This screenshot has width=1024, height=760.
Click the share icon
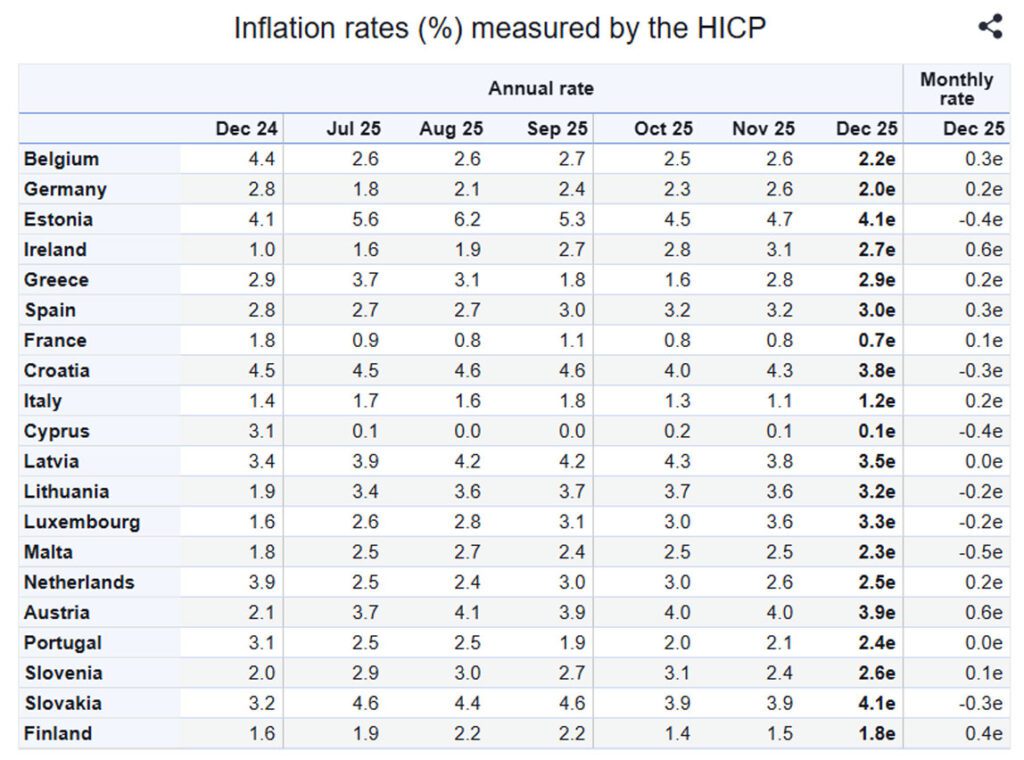pyautogui.click(x=990, y=27)
